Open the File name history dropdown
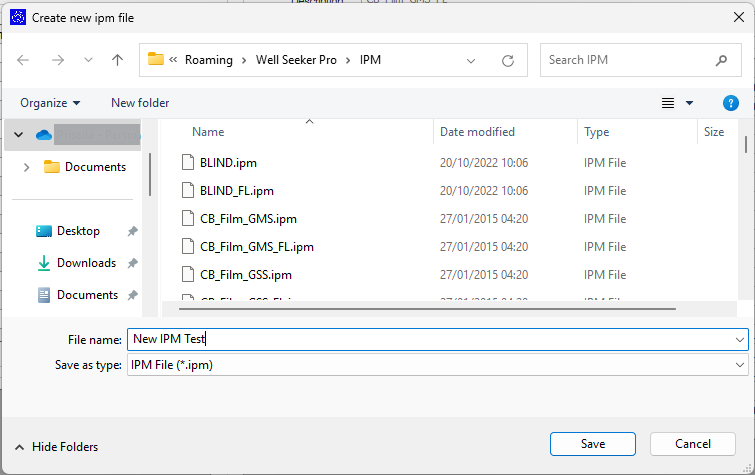 tap(740, 340)
